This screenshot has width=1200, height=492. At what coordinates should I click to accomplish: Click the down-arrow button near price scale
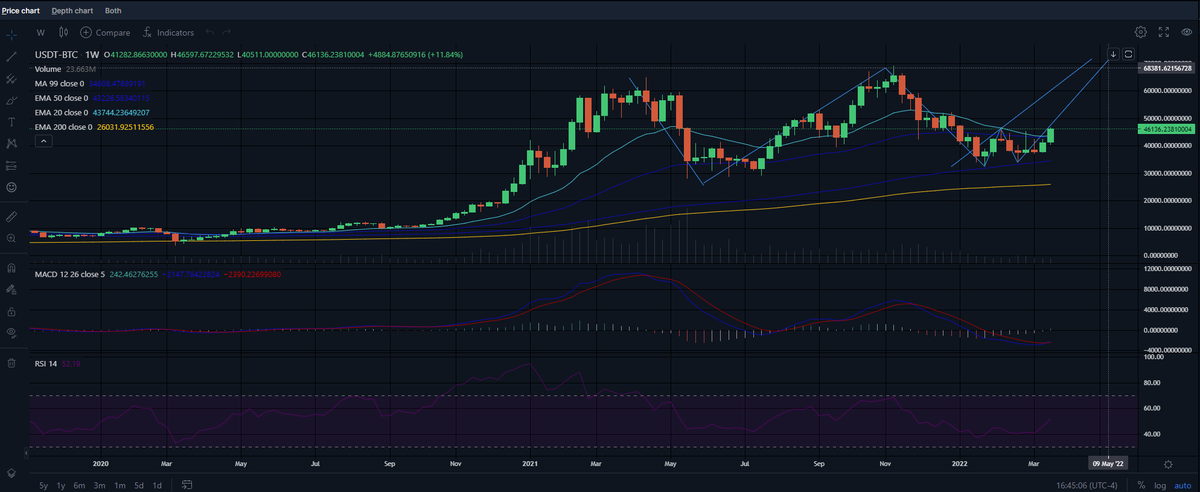pyautogui.click(x=1113, y=53)
